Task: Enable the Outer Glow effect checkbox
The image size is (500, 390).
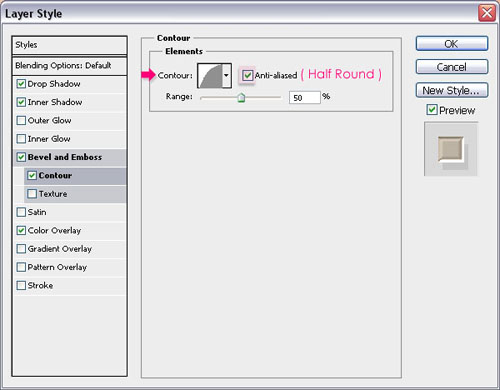Action: pos(21,120)
